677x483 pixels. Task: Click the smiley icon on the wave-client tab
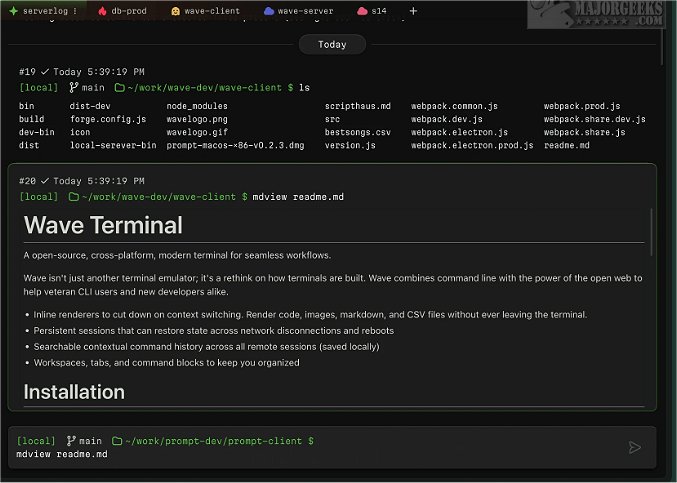(176, 11)
